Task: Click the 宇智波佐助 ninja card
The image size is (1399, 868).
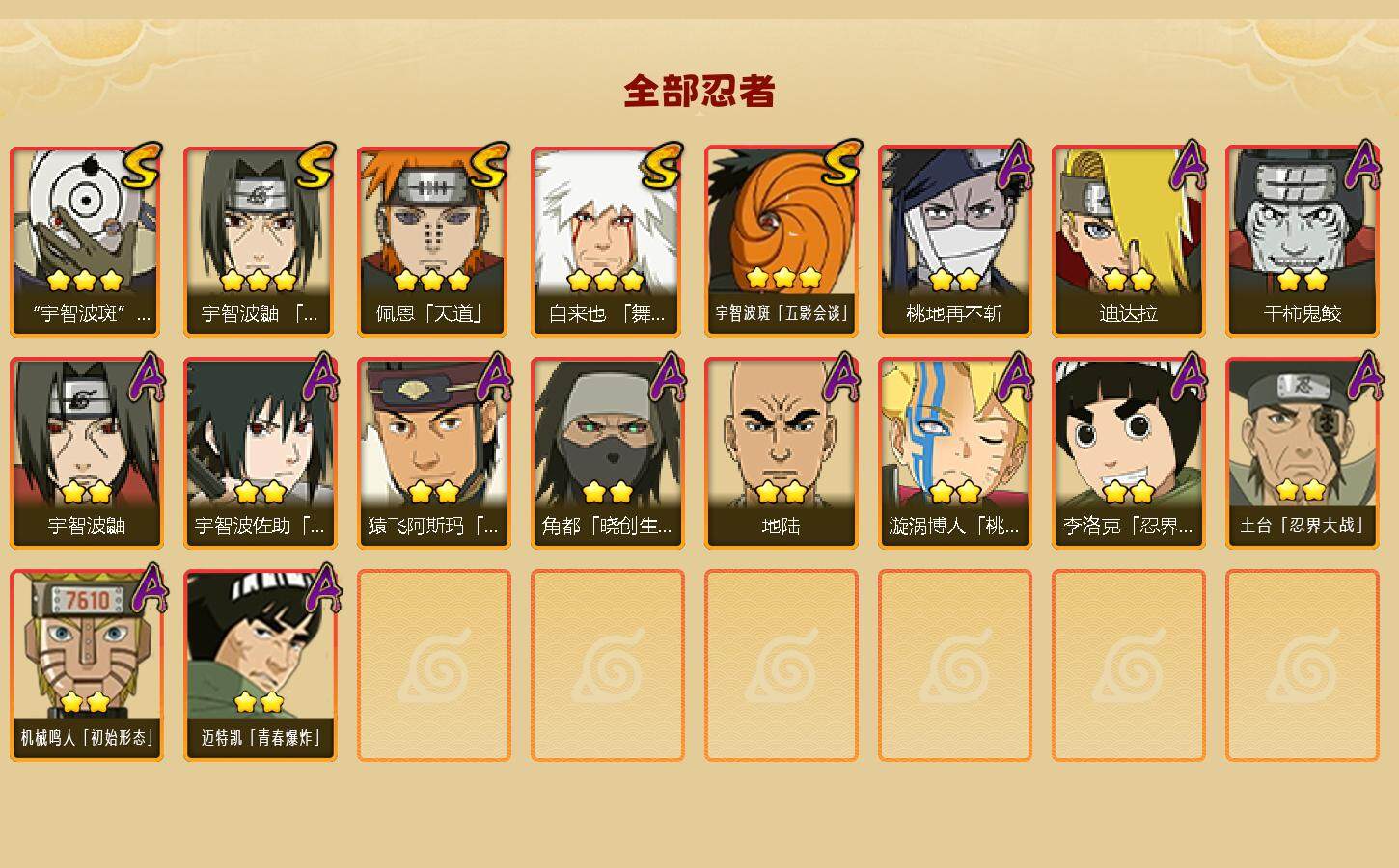Action: (261, 453)
